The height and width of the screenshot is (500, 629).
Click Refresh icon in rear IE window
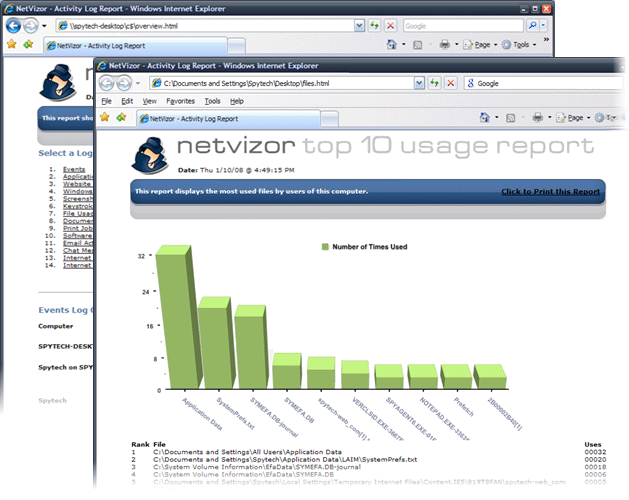tap(374, 26)
